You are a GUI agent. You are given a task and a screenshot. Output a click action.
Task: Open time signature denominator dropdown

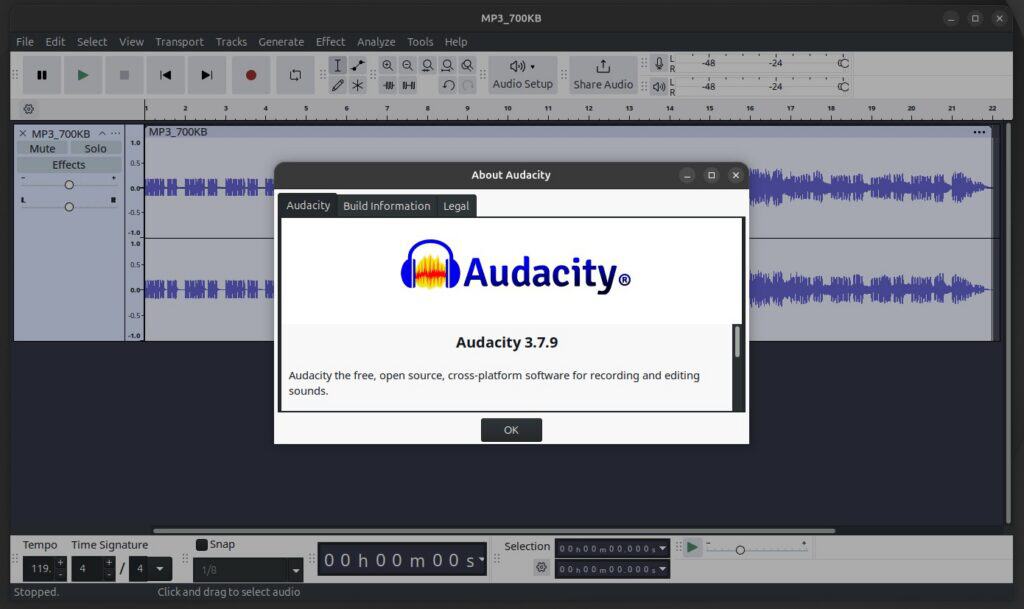pos(159,569)
